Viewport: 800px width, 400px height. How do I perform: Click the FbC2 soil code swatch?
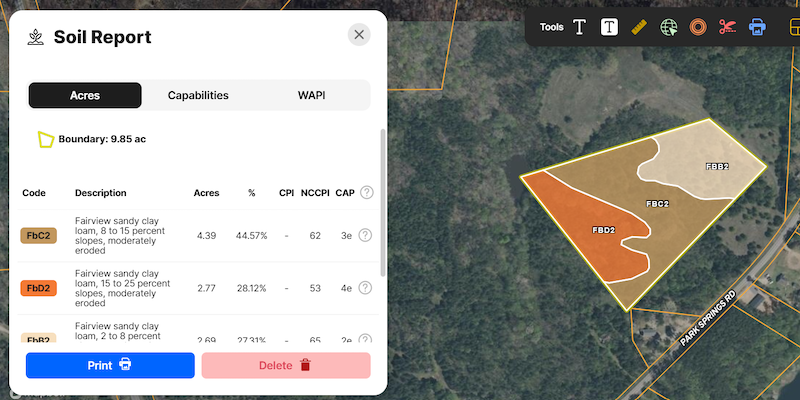[39, 236]
